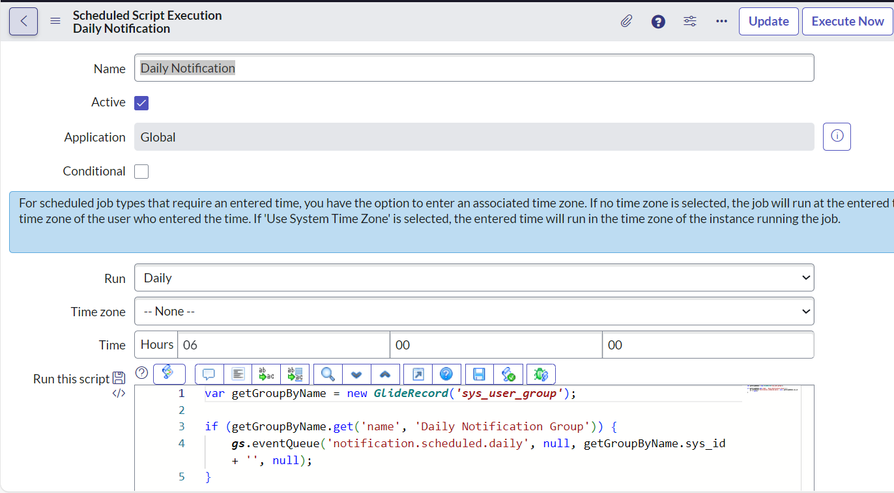
Task: Click the hours field showing 06
Action: pos(284,345)
